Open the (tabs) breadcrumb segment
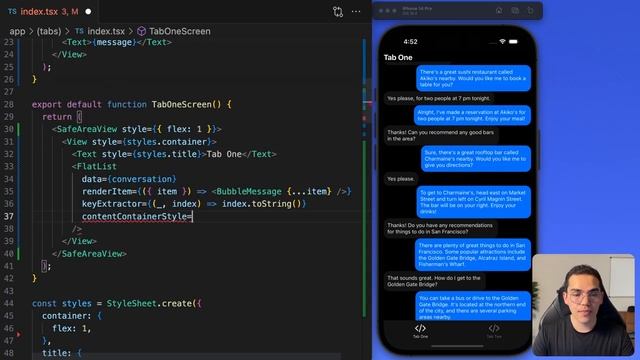 click(x=49, y=31)
